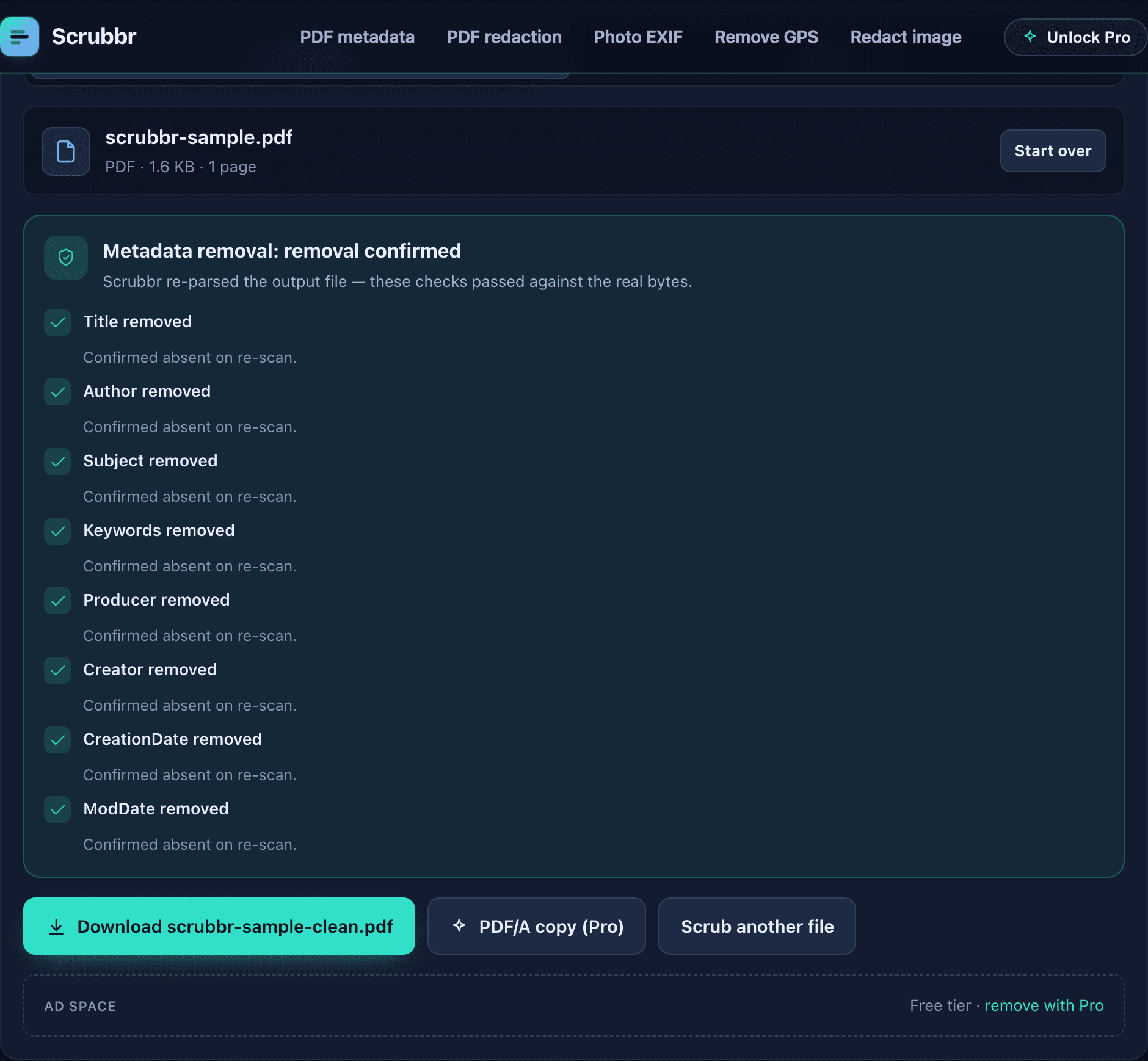Click the PDF/A copy (Pro) button
Viewport: 1148px width, 1061px height.
[x=537, y=926]
